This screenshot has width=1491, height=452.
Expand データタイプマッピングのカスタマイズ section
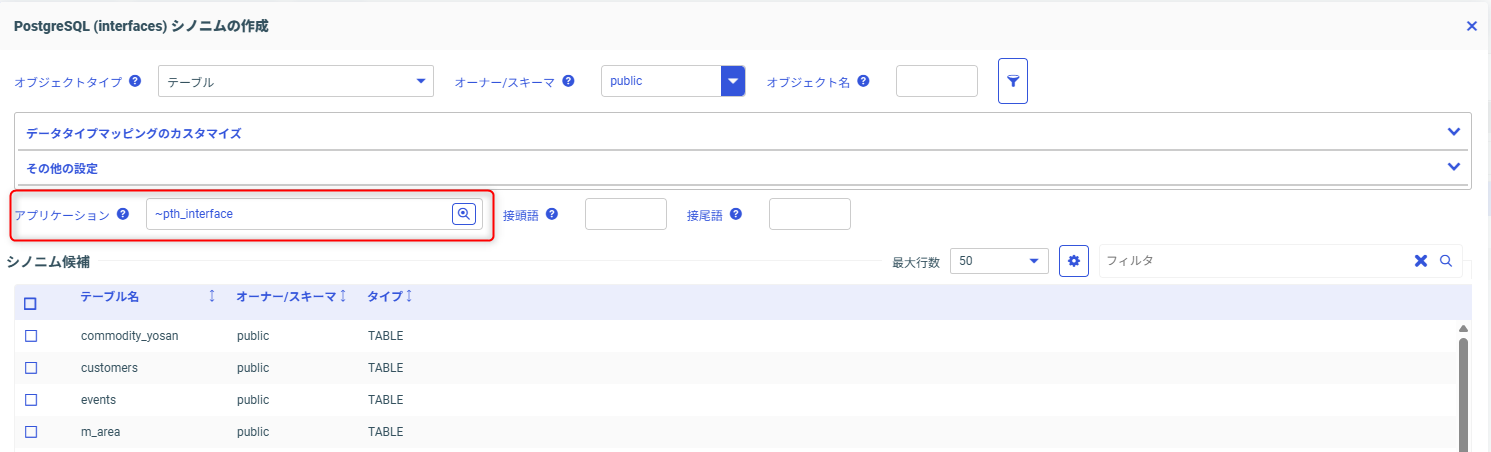point(744,132)
